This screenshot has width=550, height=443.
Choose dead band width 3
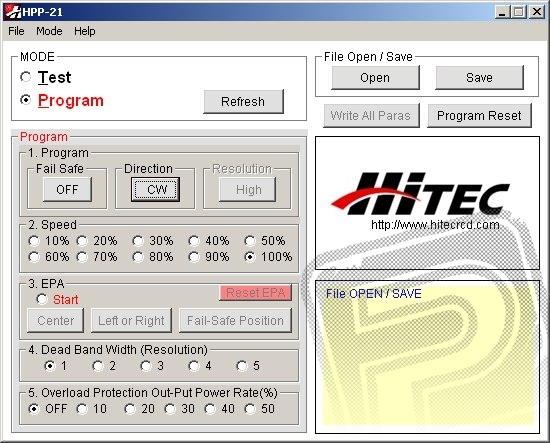tap(146, 366)
